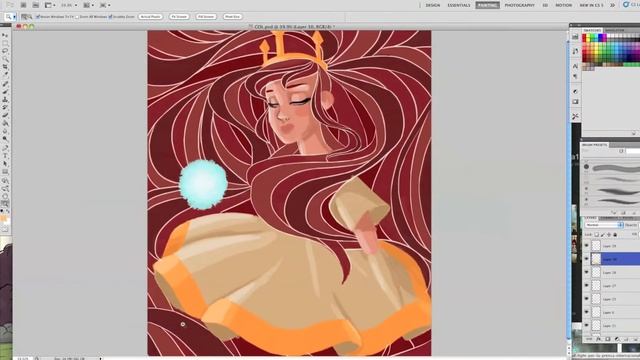
Task: Click the Actual Pixels button
Action: point(150,17)
